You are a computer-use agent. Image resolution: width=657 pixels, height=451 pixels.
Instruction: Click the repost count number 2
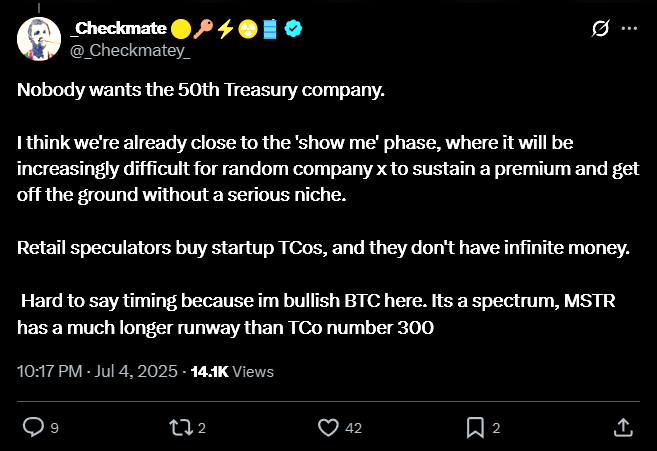tap(202, 428)
